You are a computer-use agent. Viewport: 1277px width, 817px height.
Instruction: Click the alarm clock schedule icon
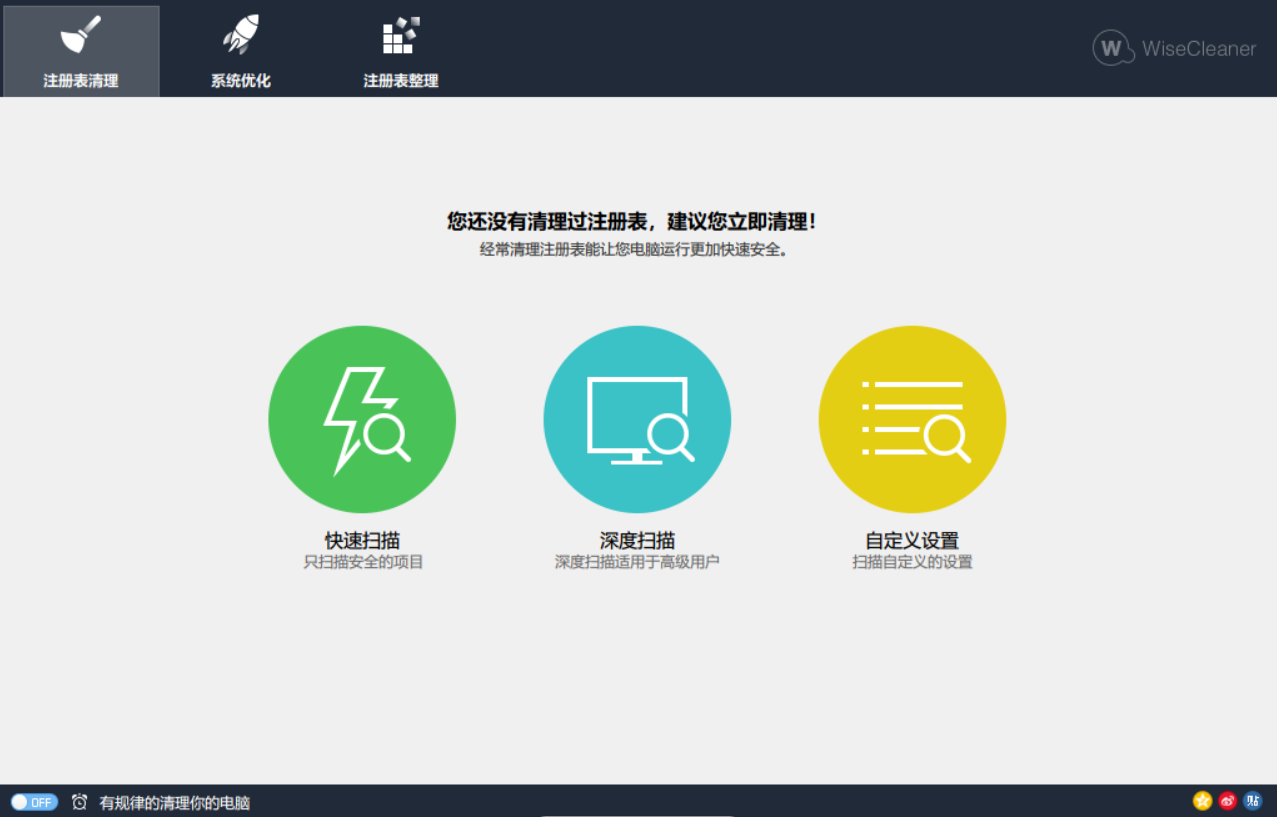tap(80, 801)
